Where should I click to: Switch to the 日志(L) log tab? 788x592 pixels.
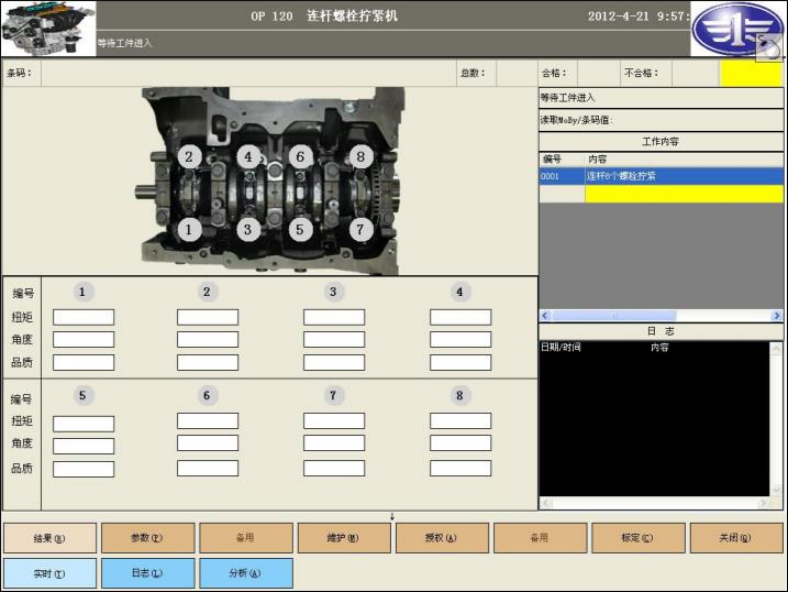[x=147, y=573]
